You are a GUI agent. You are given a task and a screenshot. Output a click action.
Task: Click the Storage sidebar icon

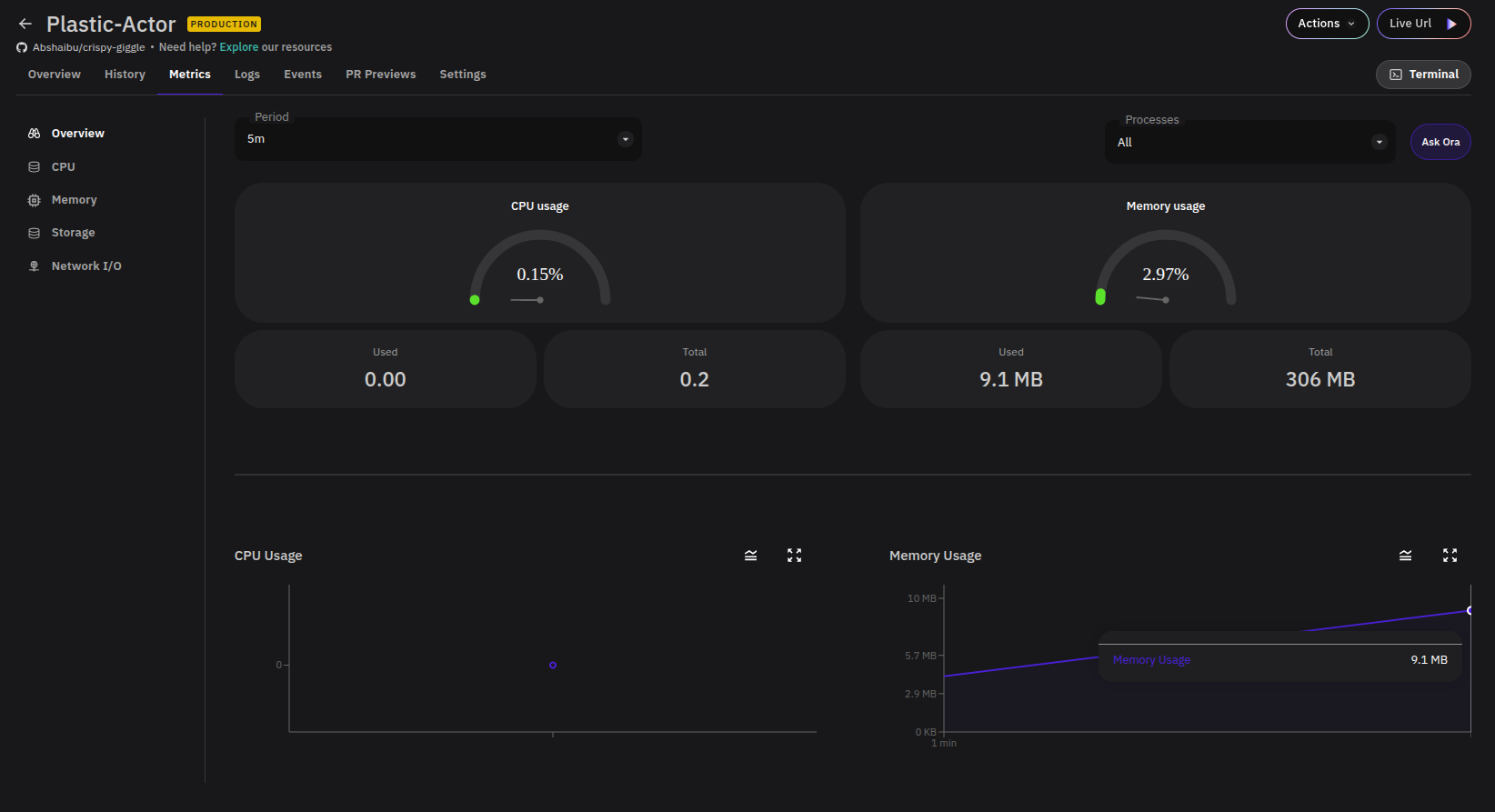34,233
